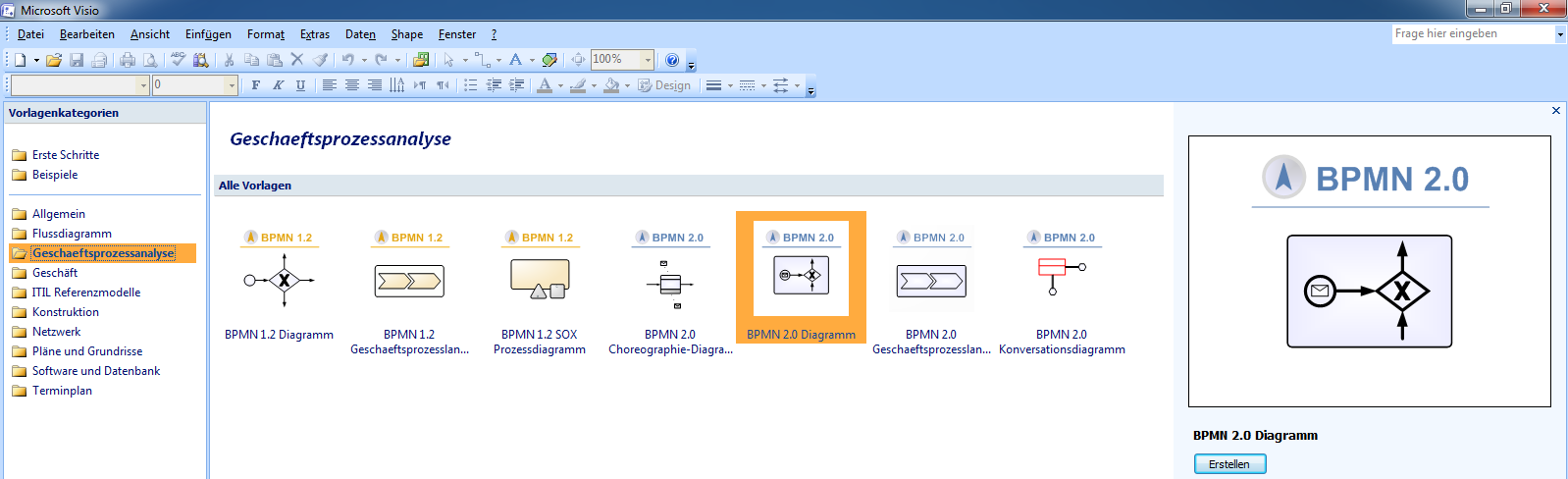Open the Extras menu
The height and width of the screenshot is (479, 1568).
[315, 34]
